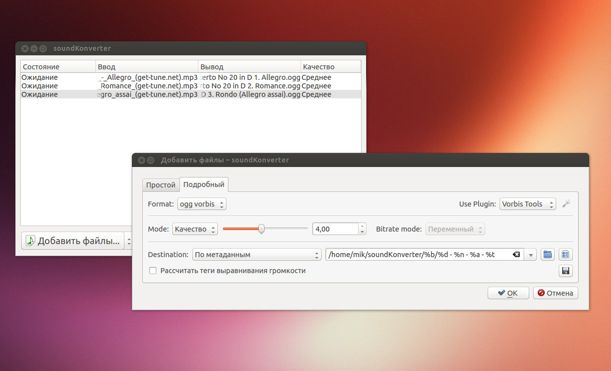Click the quality value spinner arrows
Viewport: 611px width, 371px height.
[362, 229]
